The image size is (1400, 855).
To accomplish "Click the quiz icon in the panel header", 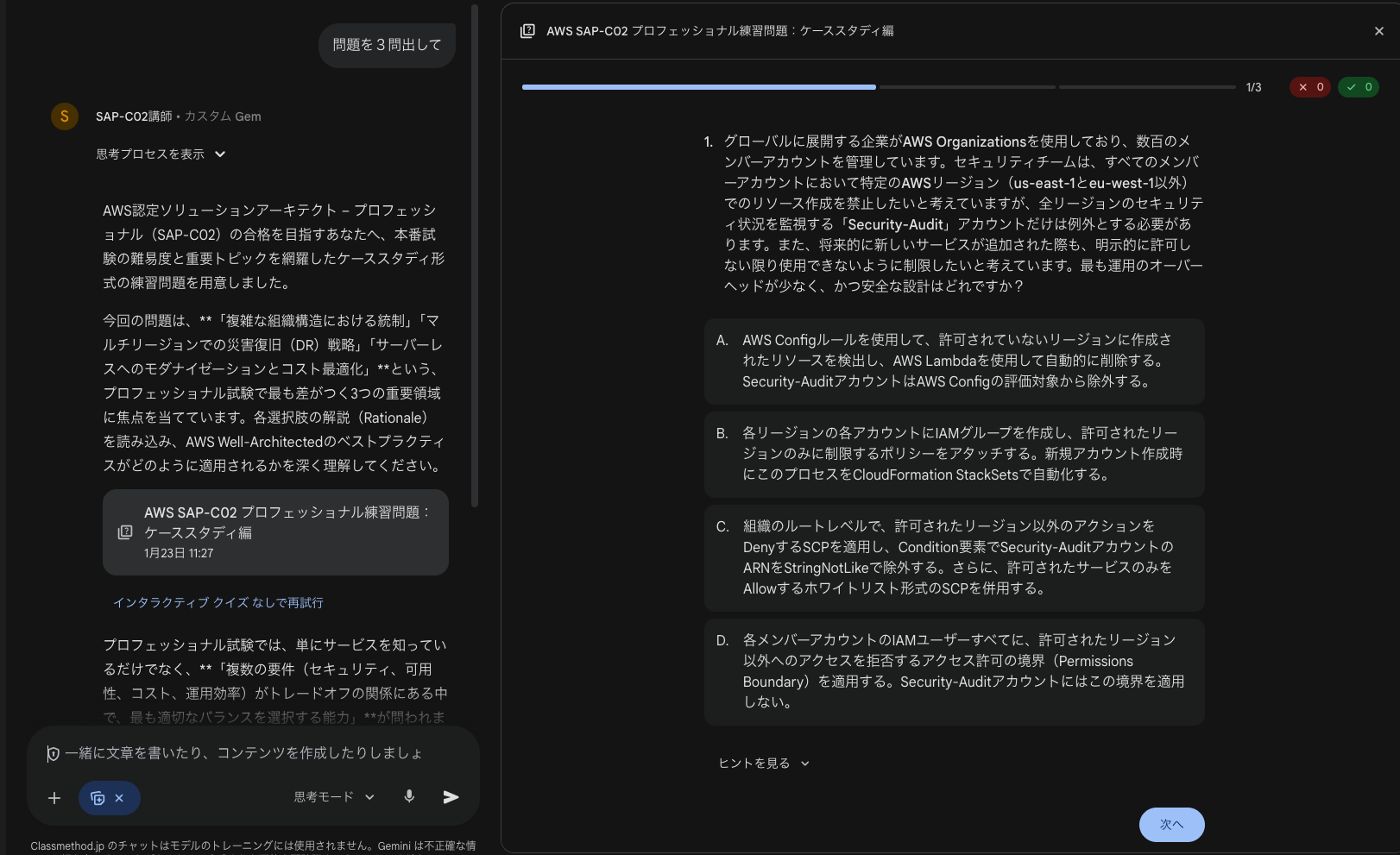I will coord(526,30).
